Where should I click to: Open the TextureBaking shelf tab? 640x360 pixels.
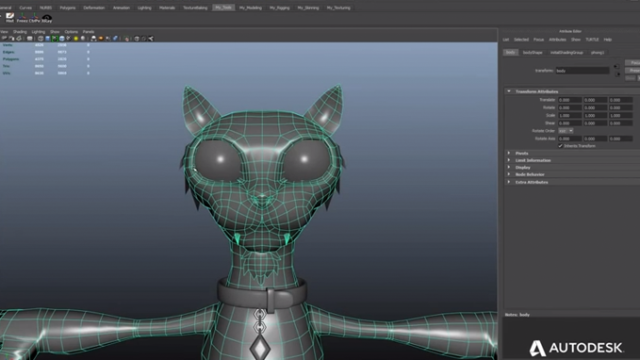(x=195, y=7)
